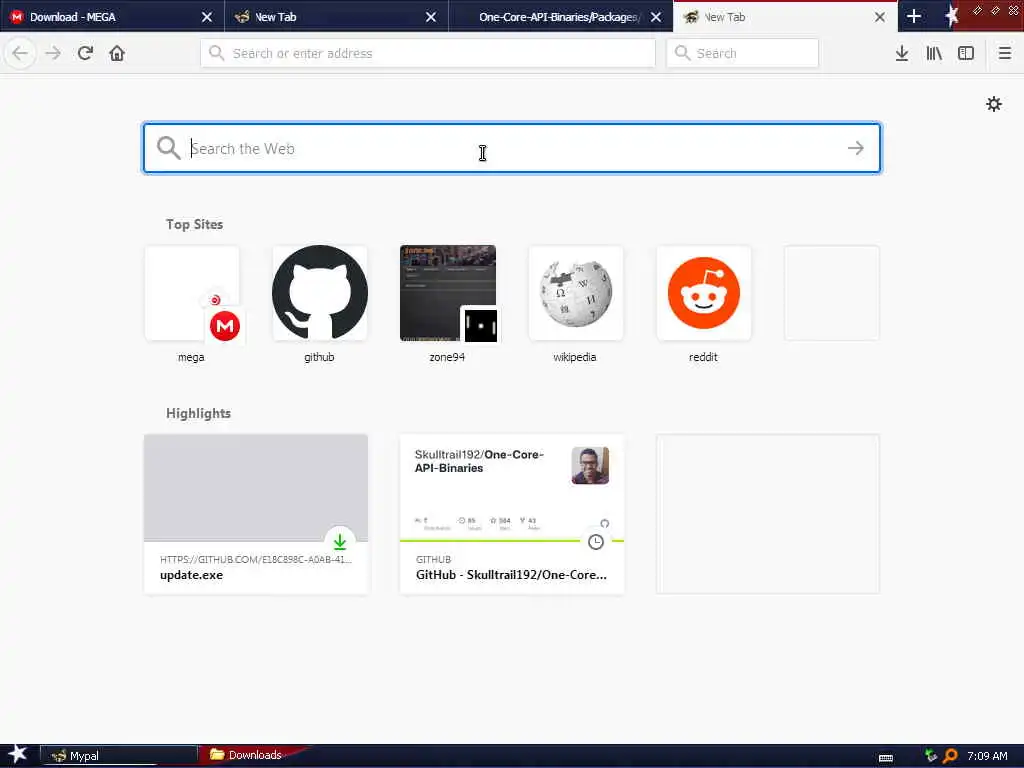The image size is (1024, 768).
Task: Click the star icon beside new tab button
Action: (x=952, y=16)
